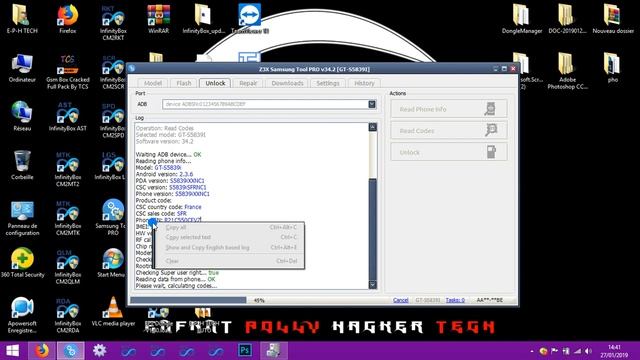
Task: Launch InfinityBox AST shortcut
Action: (x=67, y=116)
